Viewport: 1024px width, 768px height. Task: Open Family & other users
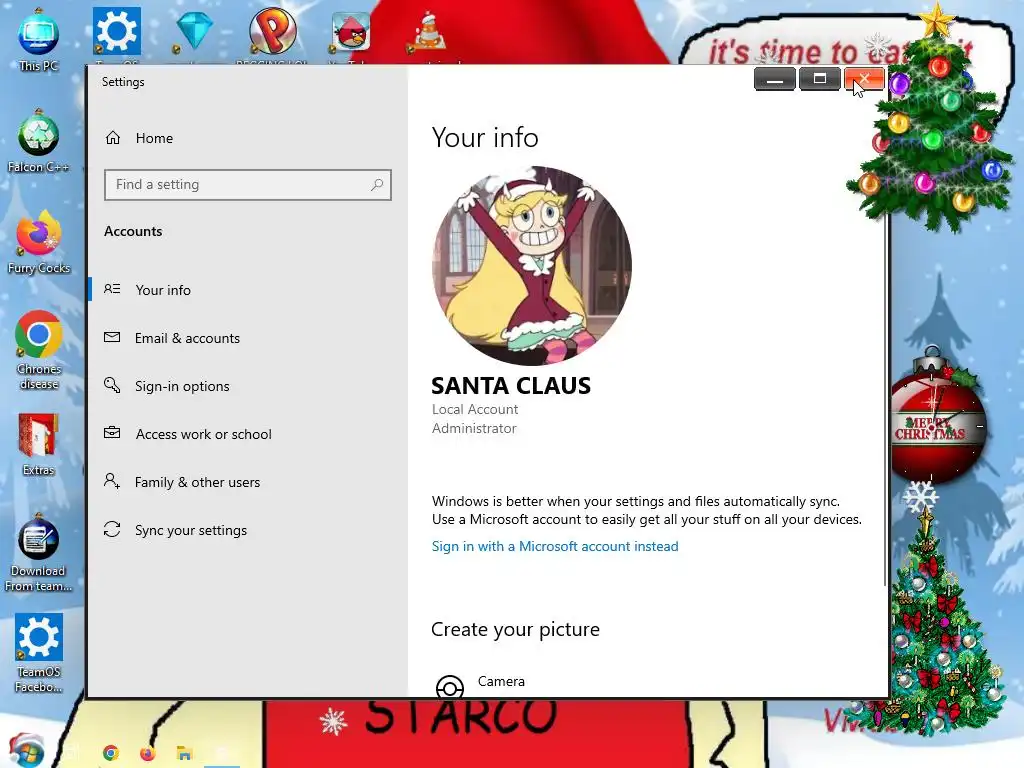coord(197,482)
